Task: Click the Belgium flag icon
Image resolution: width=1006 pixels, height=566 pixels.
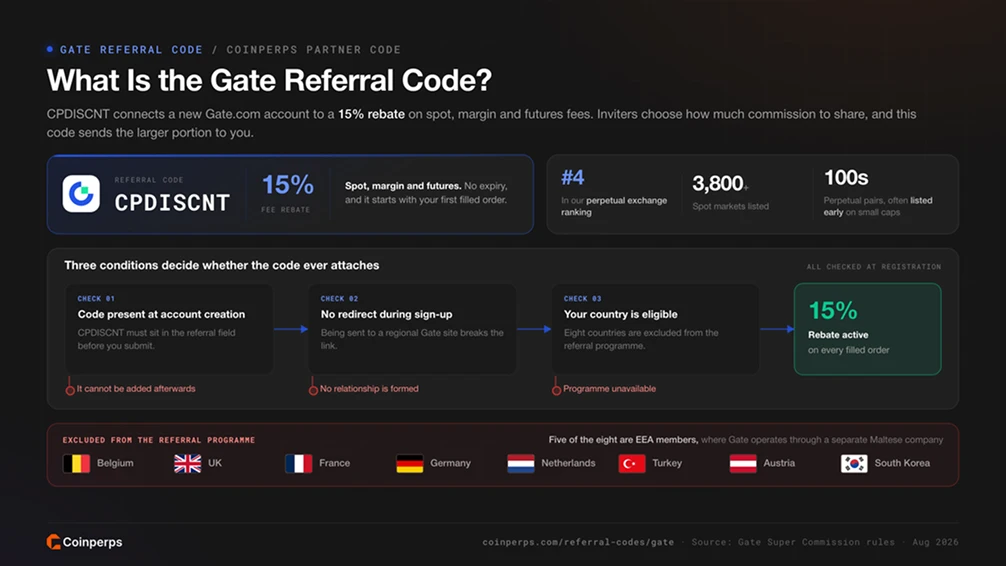Action: coord(76,463)
